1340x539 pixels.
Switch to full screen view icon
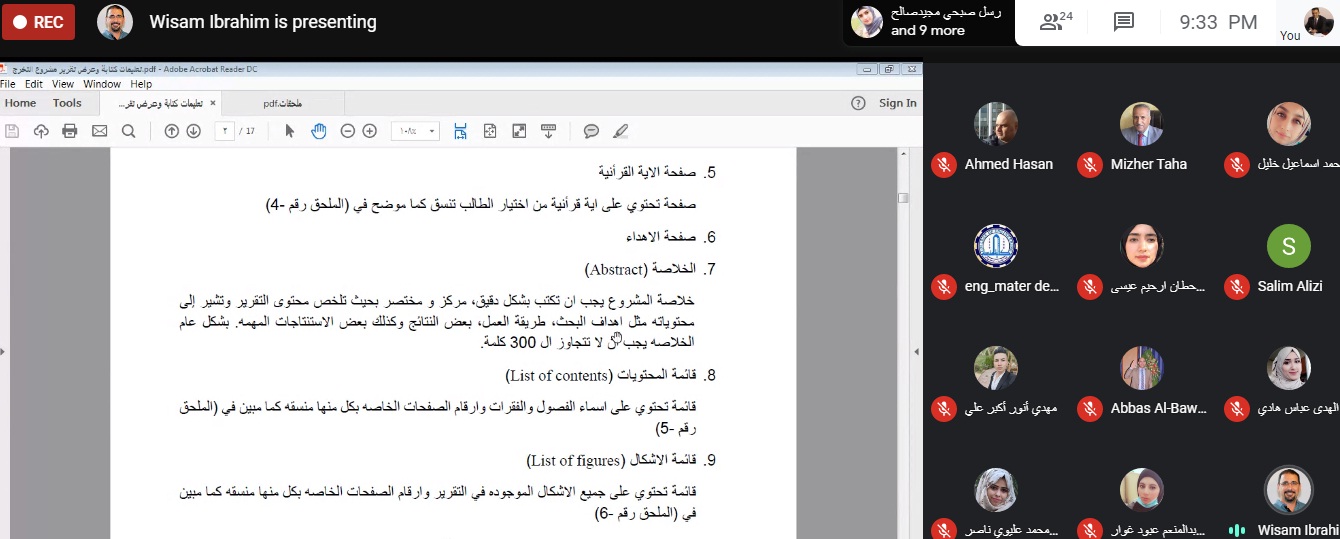519,131
